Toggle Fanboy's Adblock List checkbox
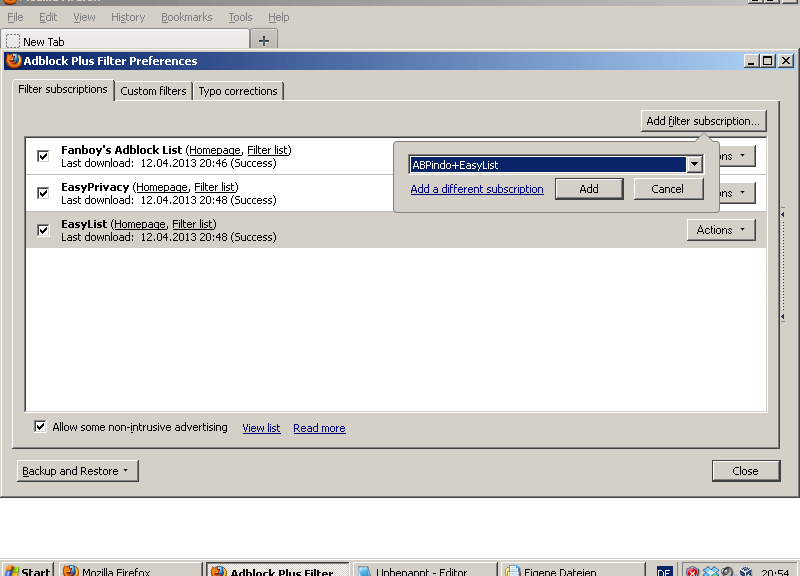The image size is (800, 576). [x=43, y=156]
